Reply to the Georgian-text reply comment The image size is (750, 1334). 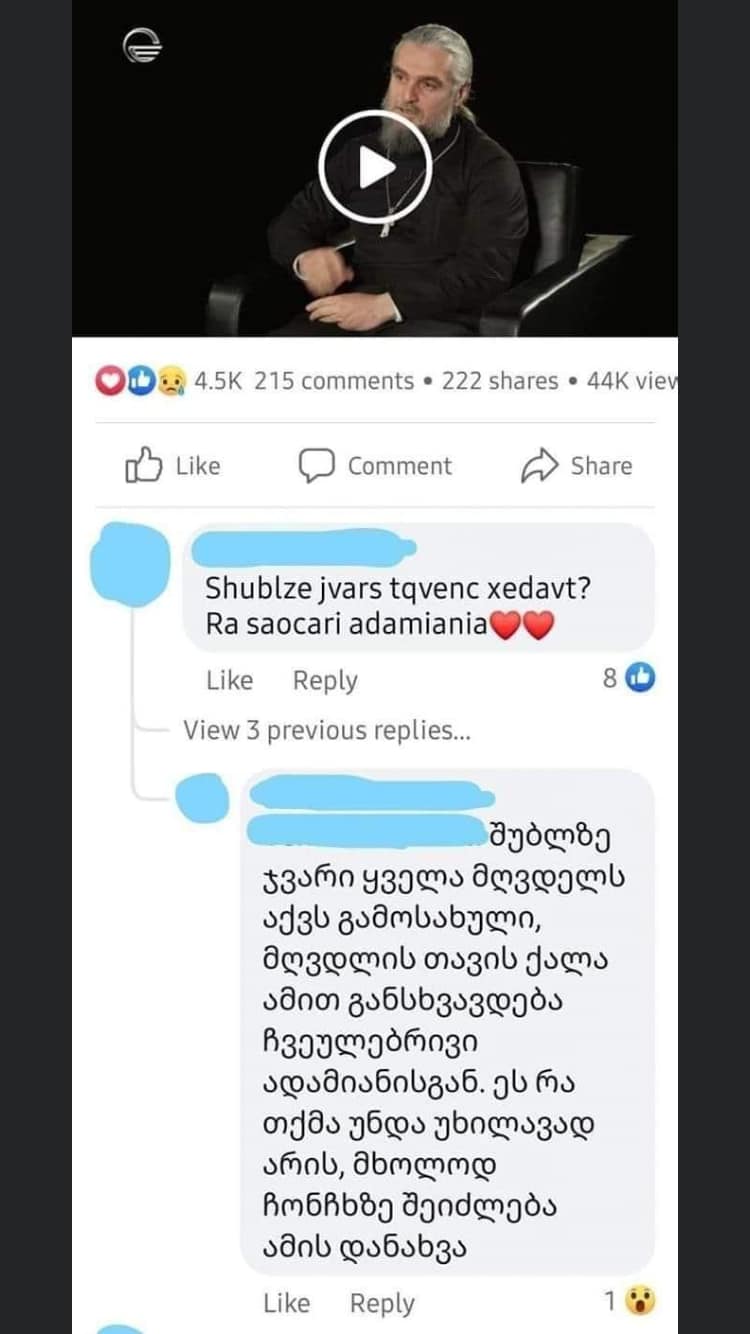pos(382,1303)
